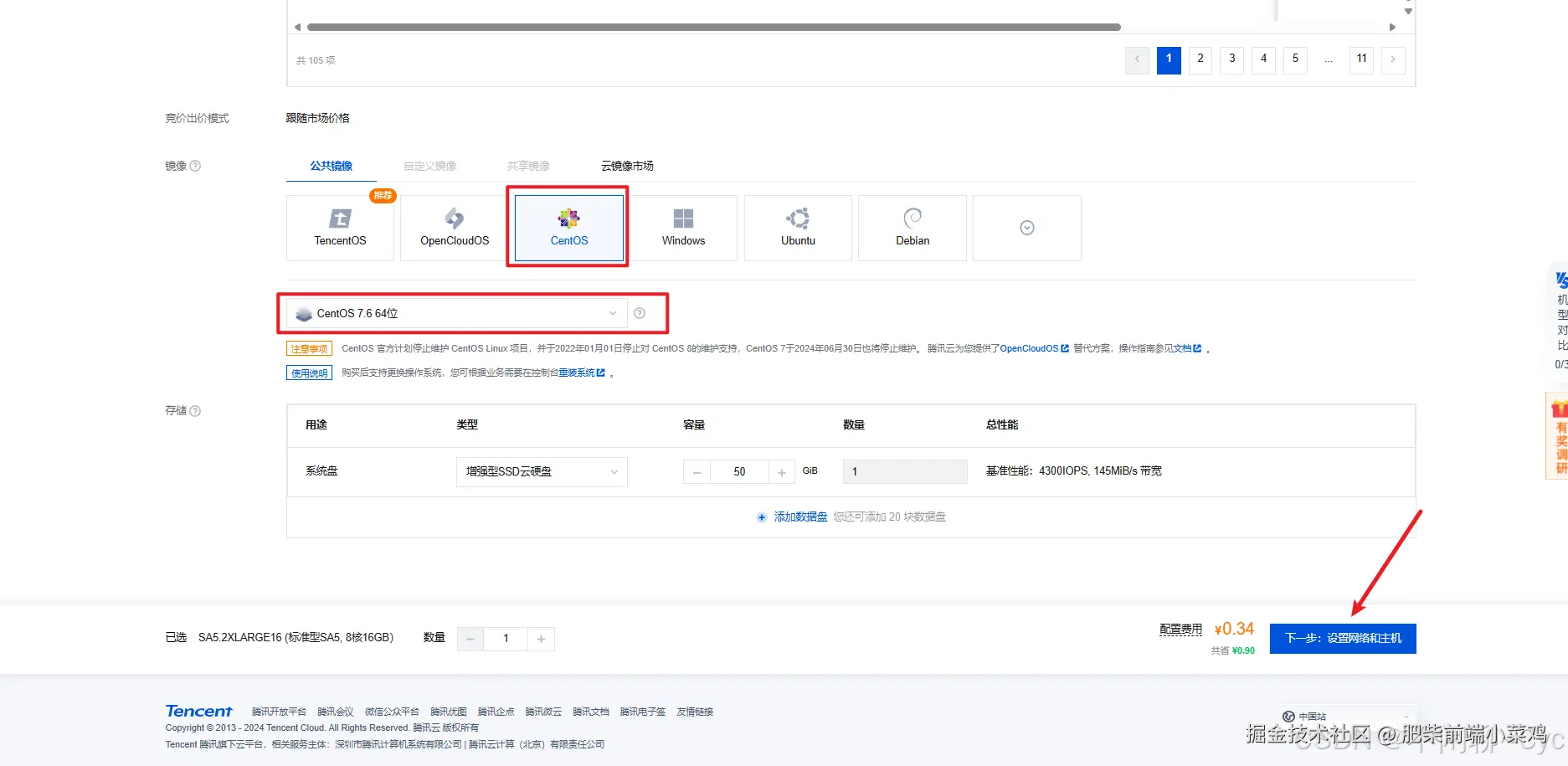
Task: Click help icon beside image version dropdown
Action: 640,313
